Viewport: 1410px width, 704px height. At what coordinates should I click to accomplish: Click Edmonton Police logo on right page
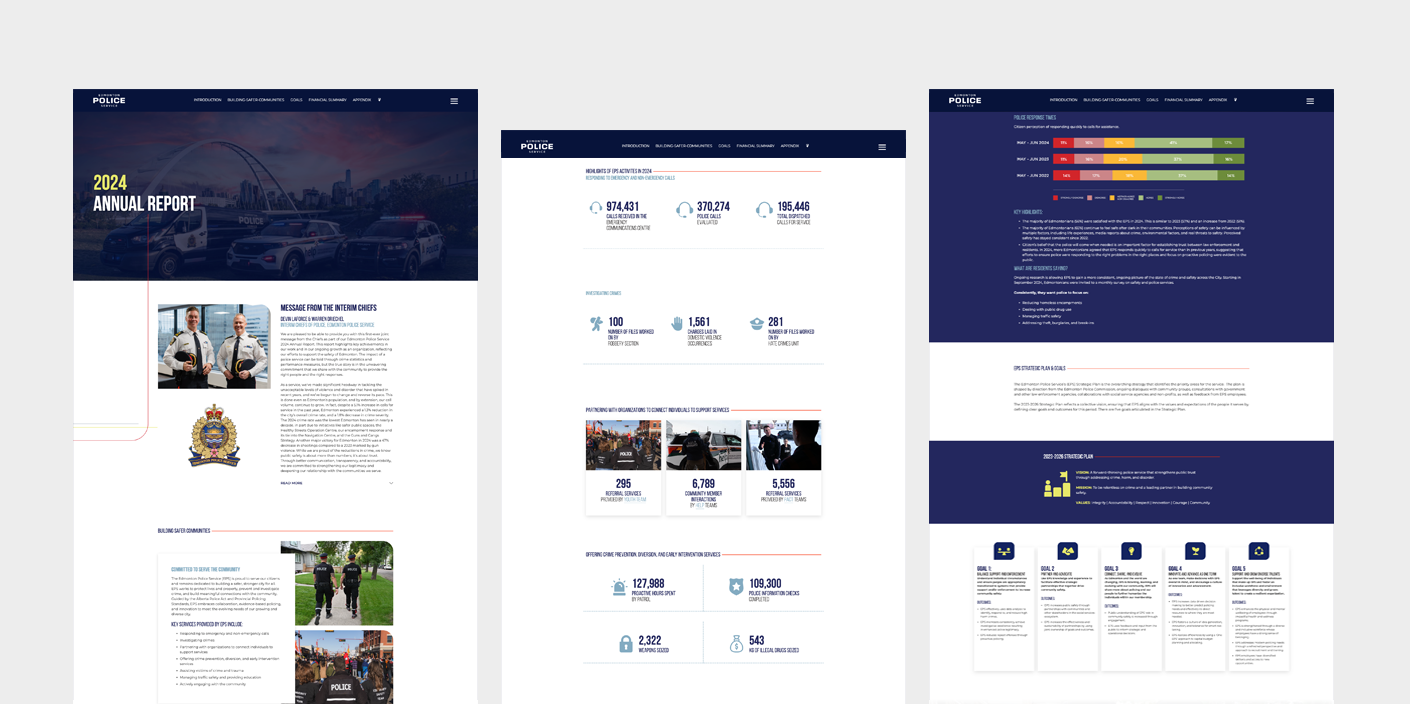point(965,100)
